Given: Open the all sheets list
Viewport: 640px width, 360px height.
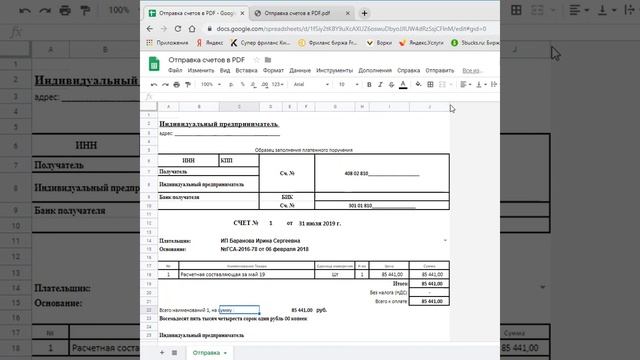Looking at the screenshot, I should [x=174, y=352].
